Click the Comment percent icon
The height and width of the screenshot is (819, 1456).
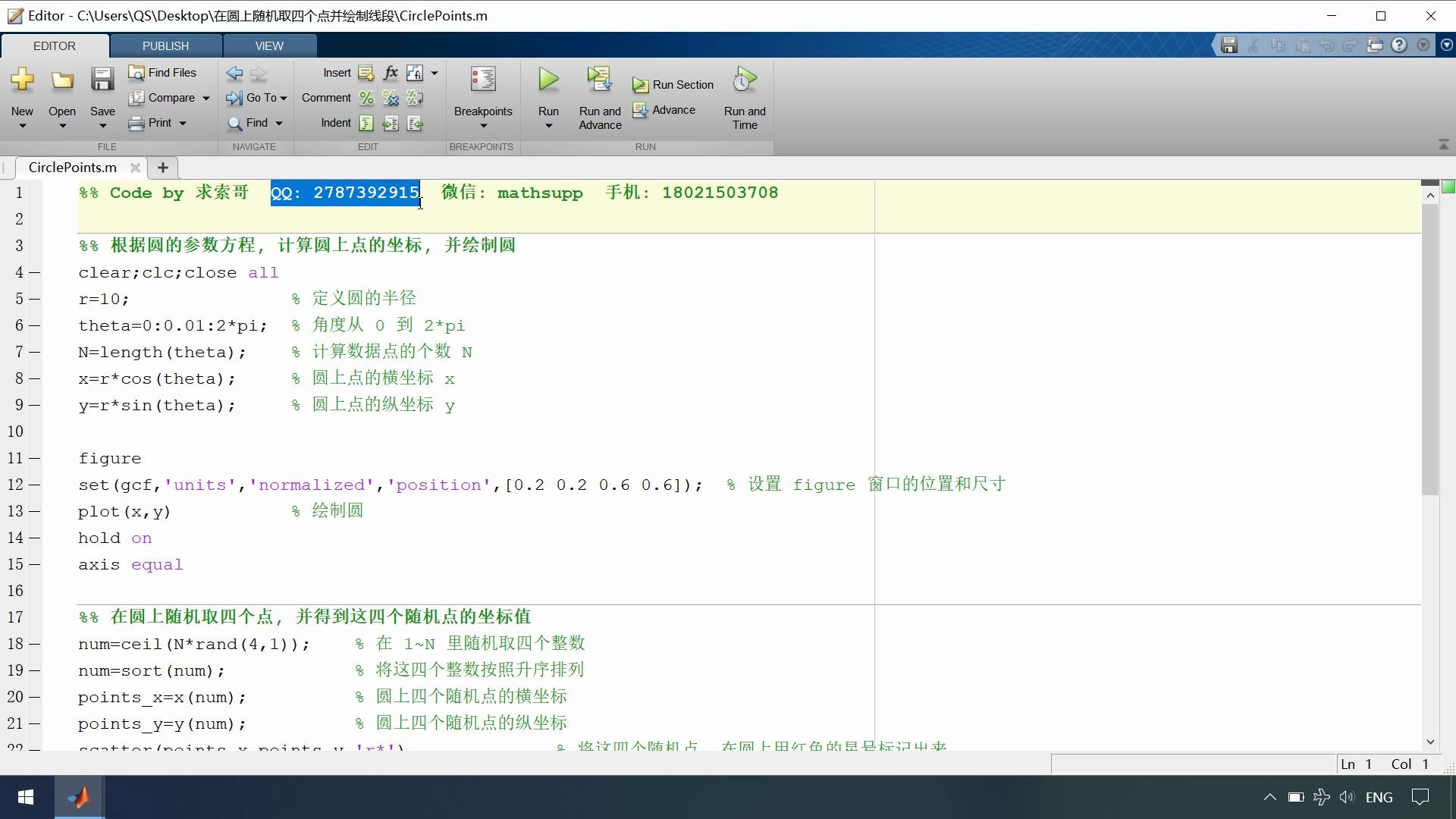click(x=366, y=98)
